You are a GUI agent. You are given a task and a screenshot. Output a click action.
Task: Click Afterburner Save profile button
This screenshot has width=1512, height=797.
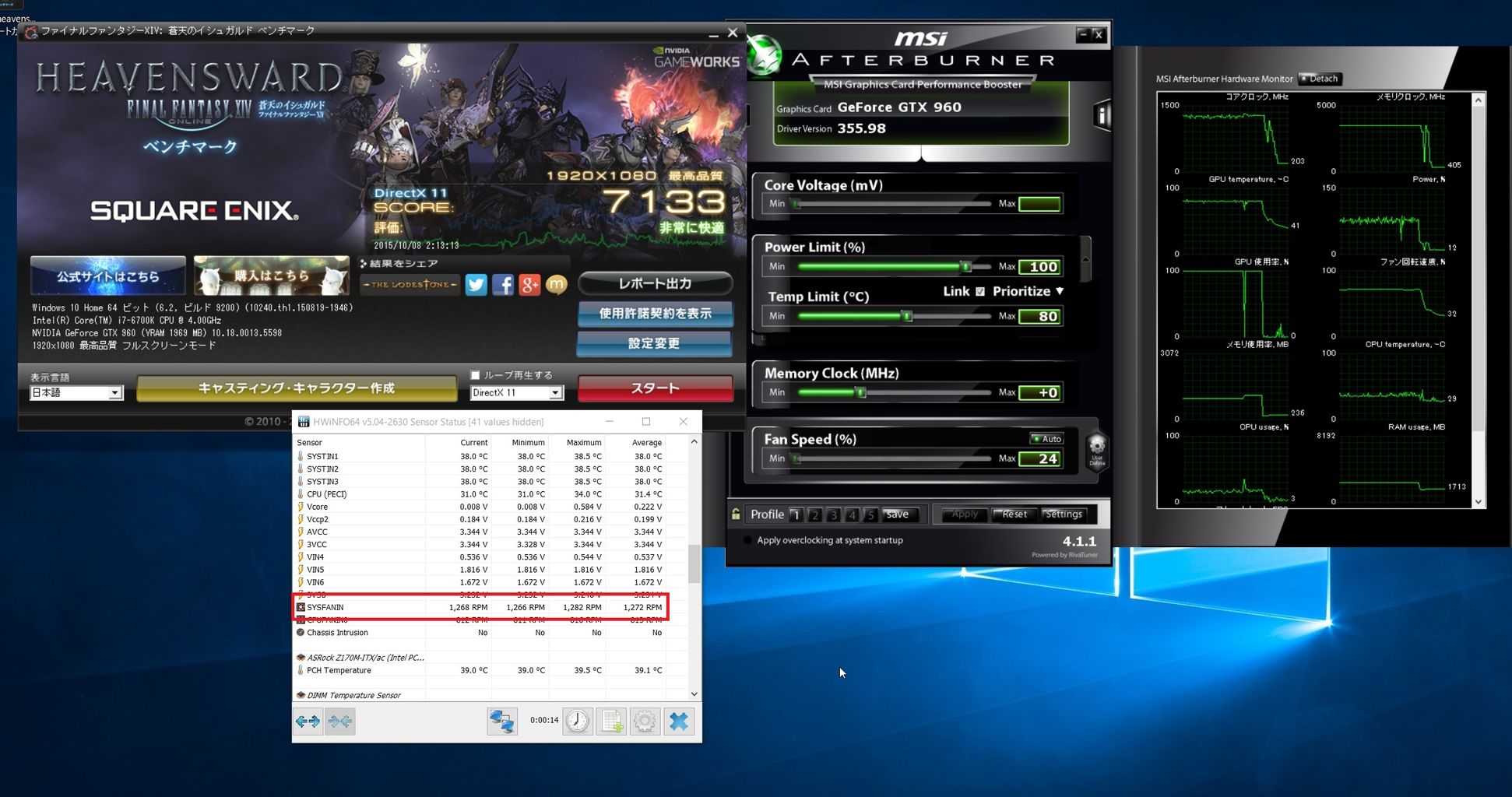pyautogui.click(x=898, y=514)
